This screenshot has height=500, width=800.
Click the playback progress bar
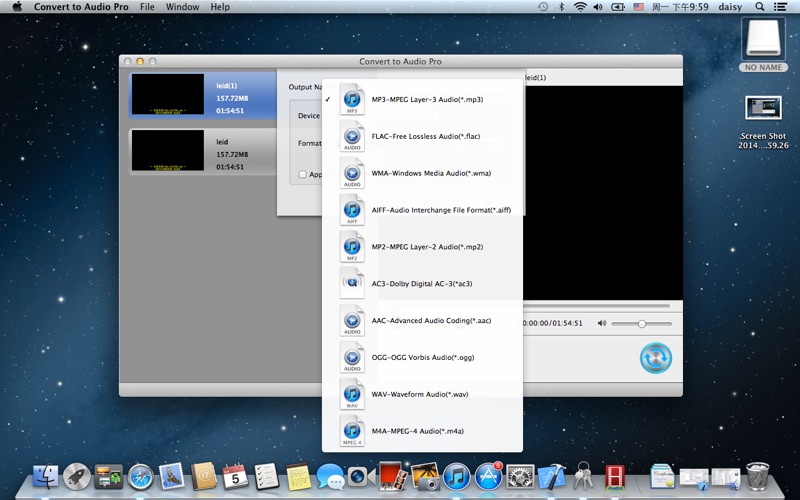coord(597,306)
